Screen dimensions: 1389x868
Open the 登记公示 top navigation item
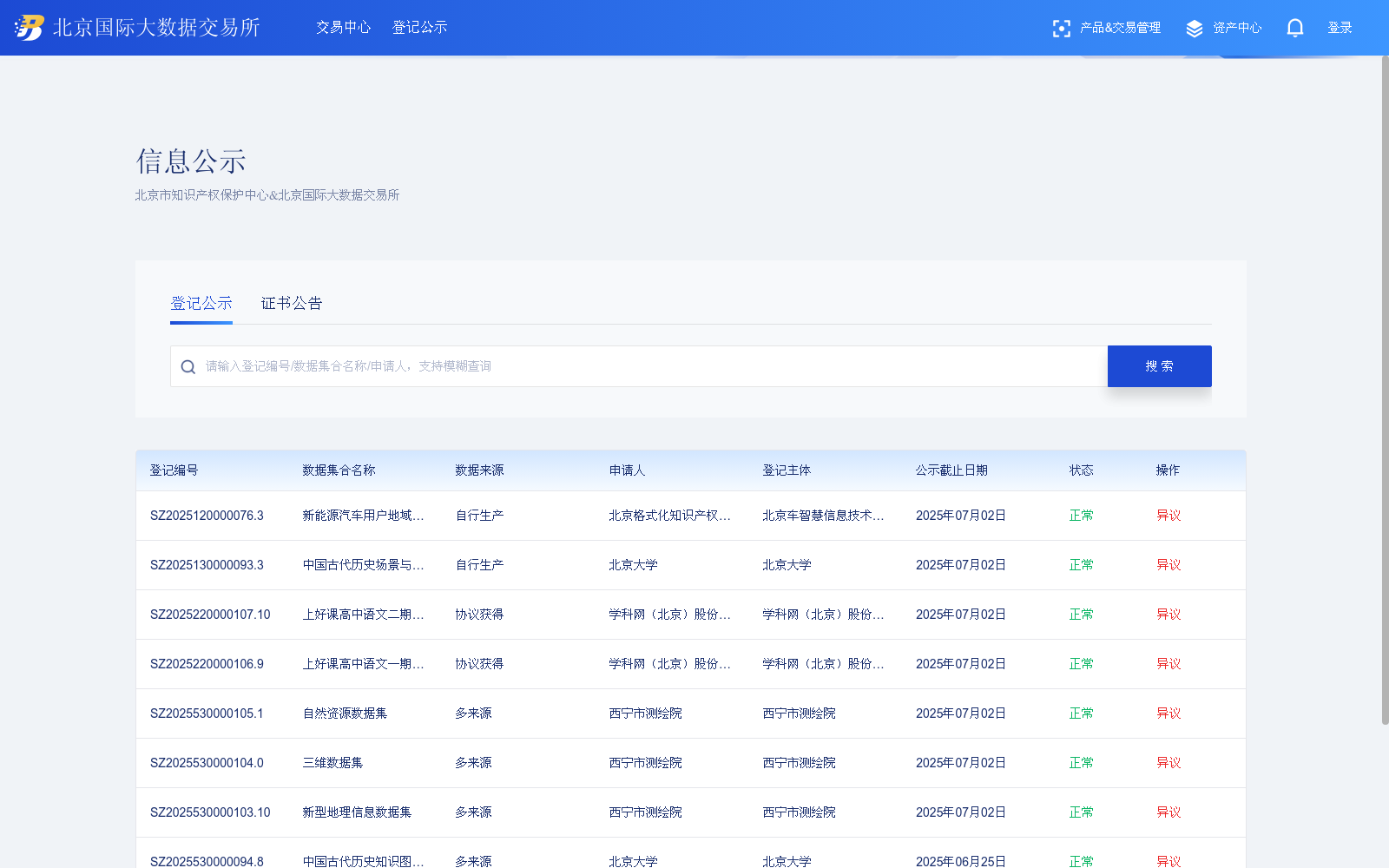point(419,28)
